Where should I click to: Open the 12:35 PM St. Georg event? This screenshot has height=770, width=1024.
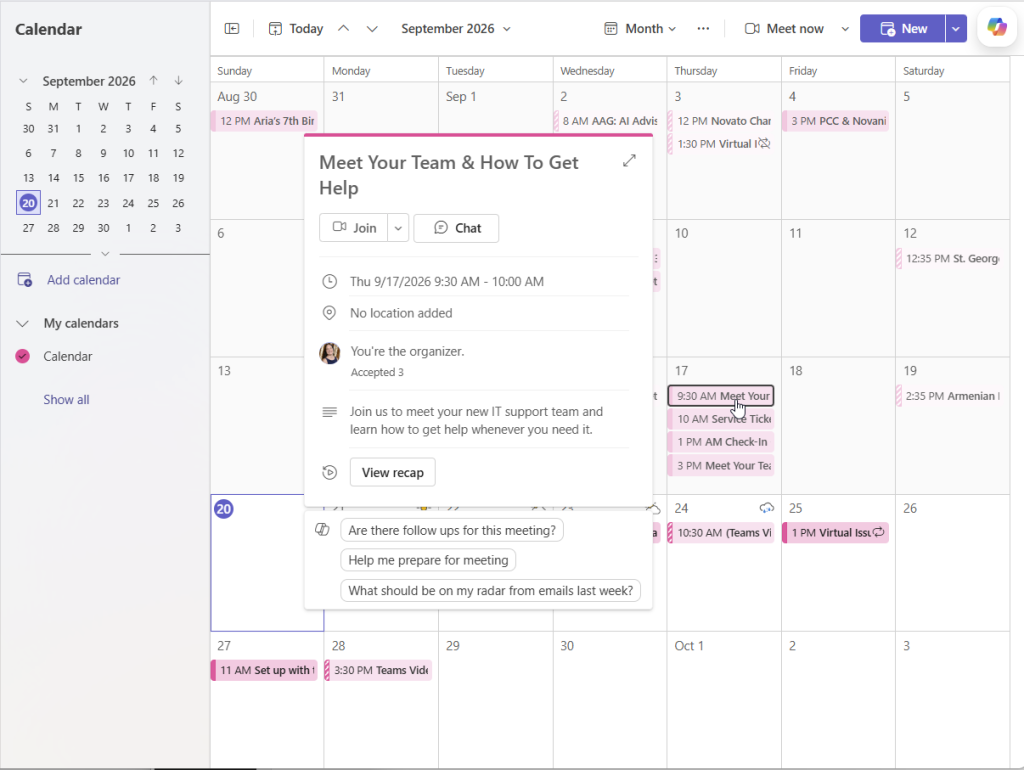tap(950, 259)
